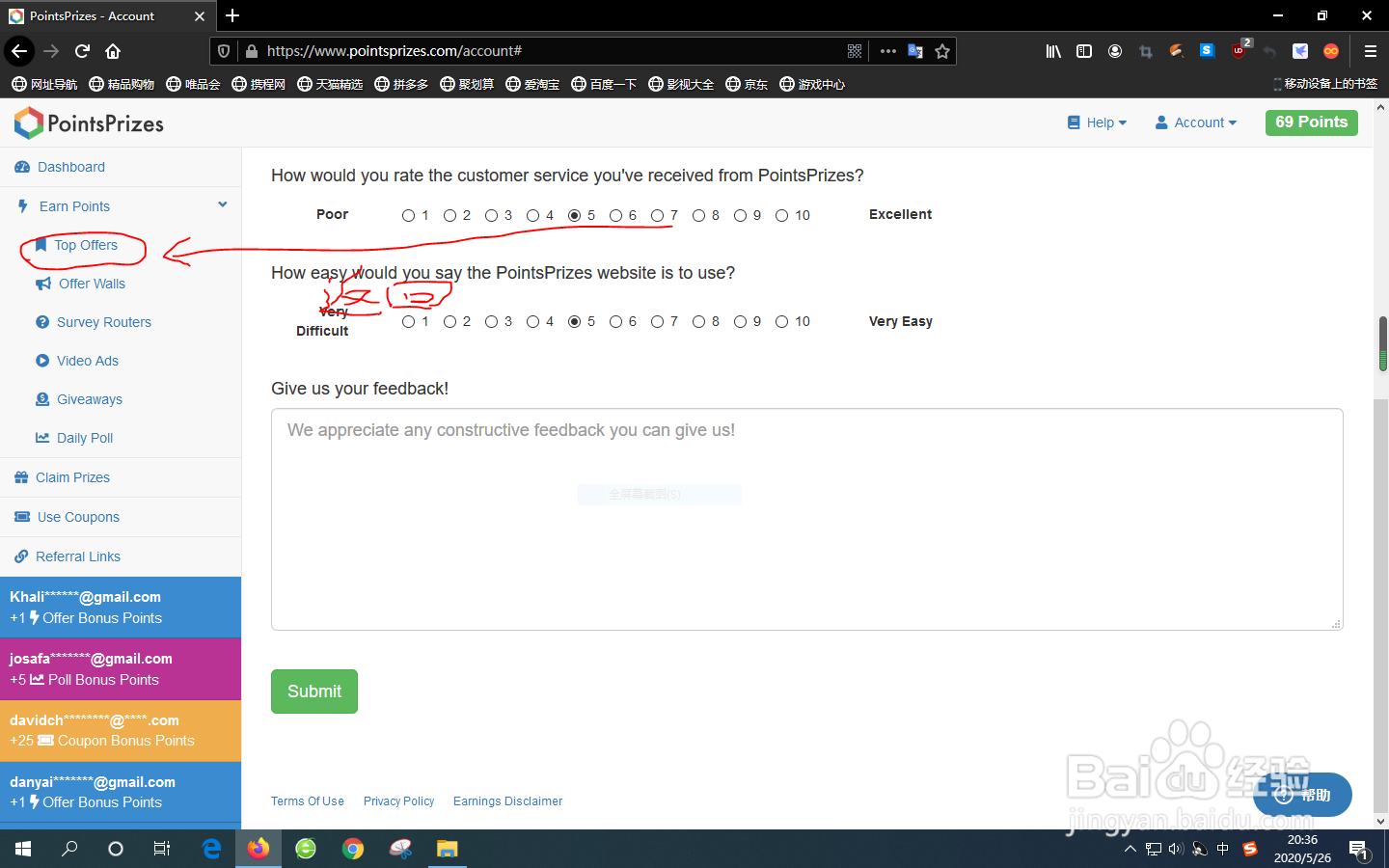
Task: Rate website ease of use as 10
Action: click(781, 321)
